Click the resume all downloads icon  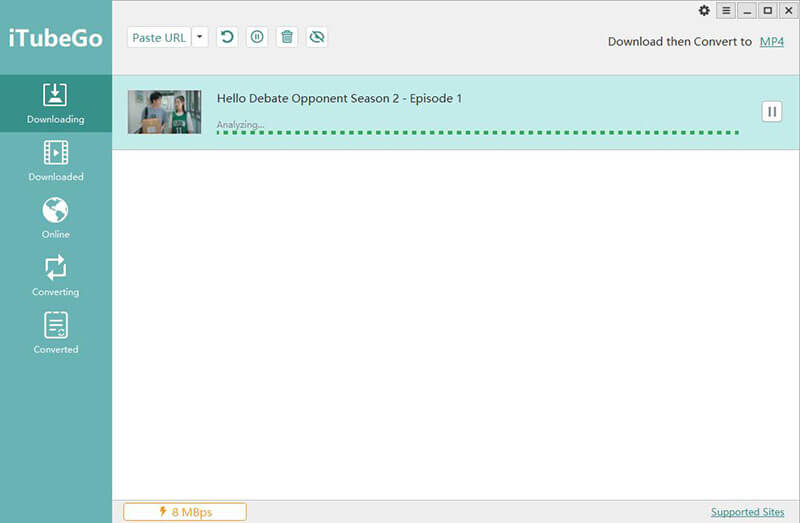coord(227,37)
